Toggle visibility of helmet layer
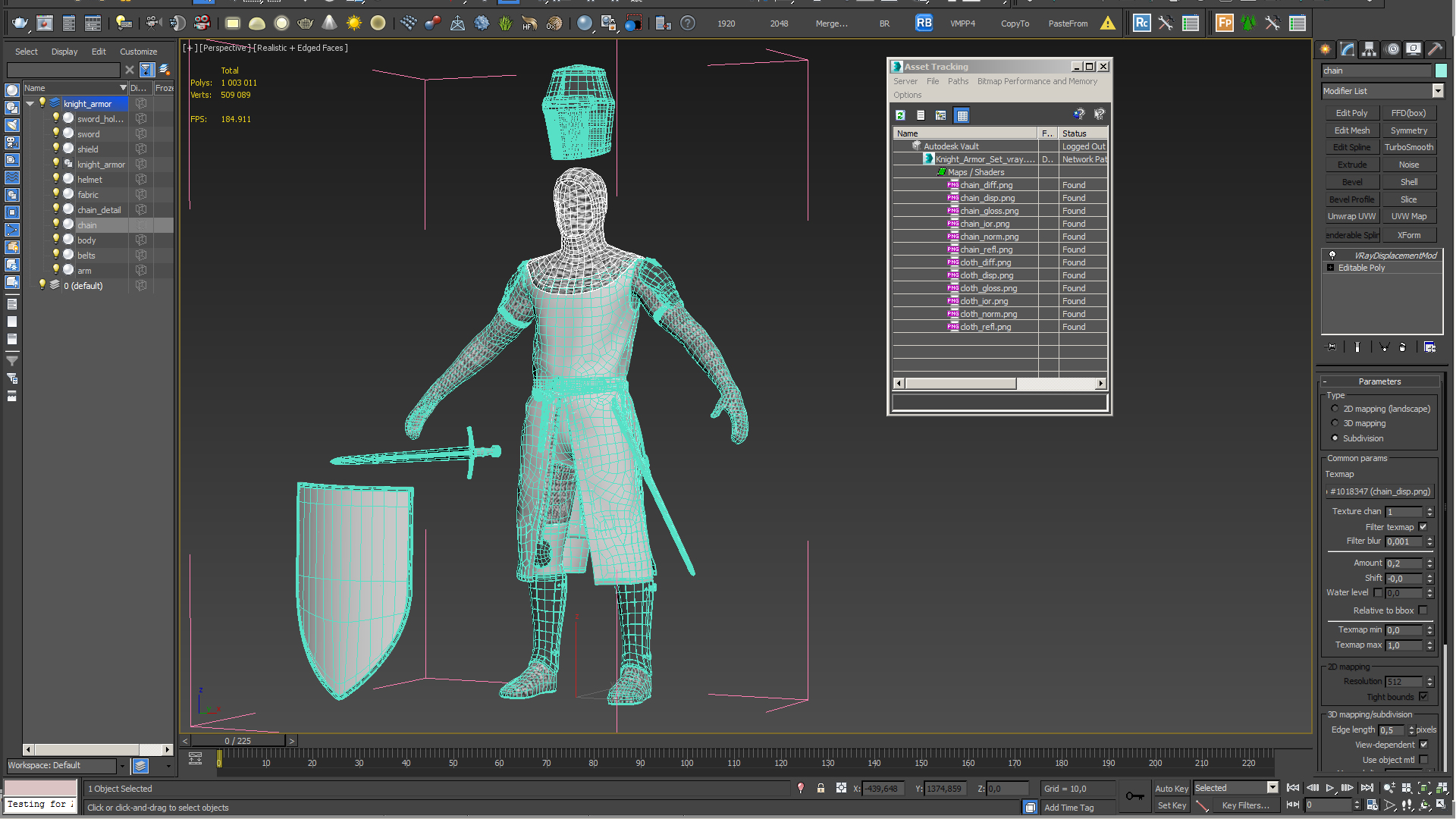Image resolution: width=1456 pixels, height=819 pixels. click(x=56, y=179)
